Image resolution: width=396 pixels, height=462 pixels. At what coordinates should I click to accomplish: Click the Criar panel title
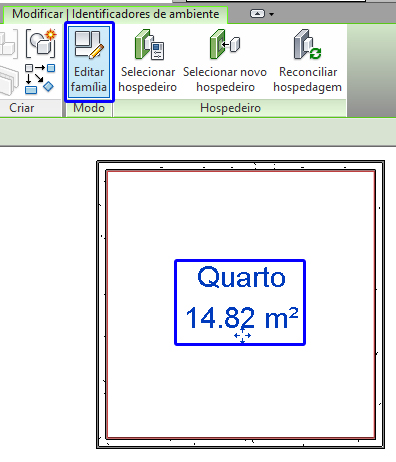(x=22, y=108)
